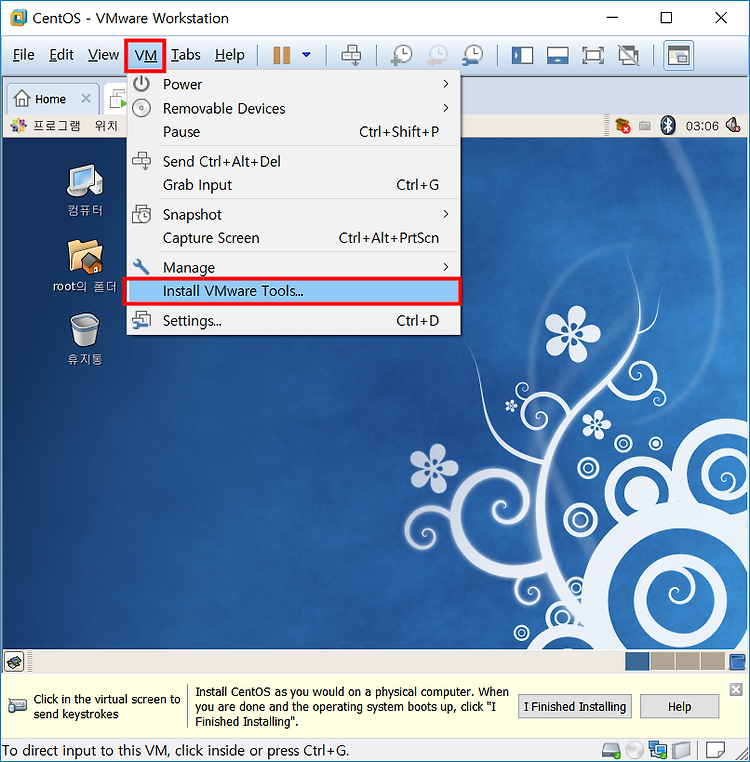The width and height of the screenshot is (750, 762).
Task: Open the 위치 menu in guest panel
Action: coord(106,126)
